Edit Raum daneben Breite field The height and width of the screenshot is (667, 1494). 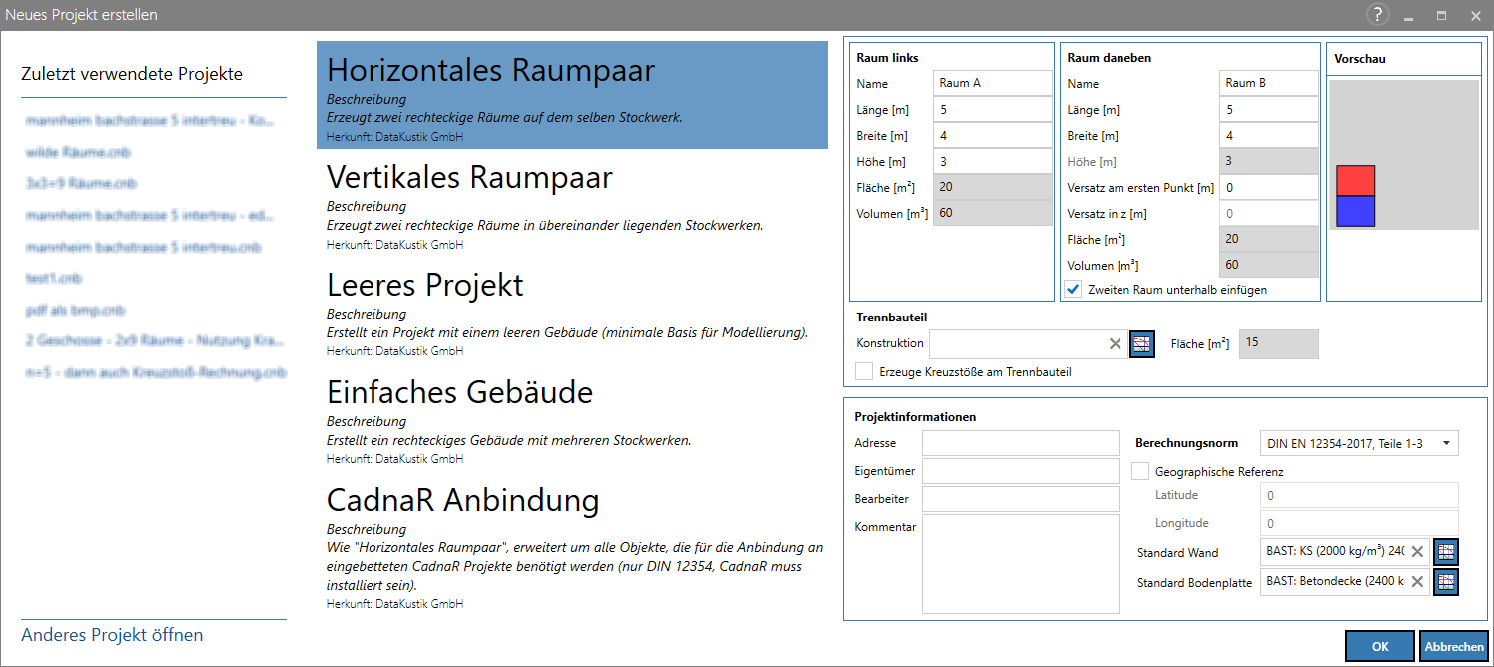pyautogui.click(x=1269, y=135)
